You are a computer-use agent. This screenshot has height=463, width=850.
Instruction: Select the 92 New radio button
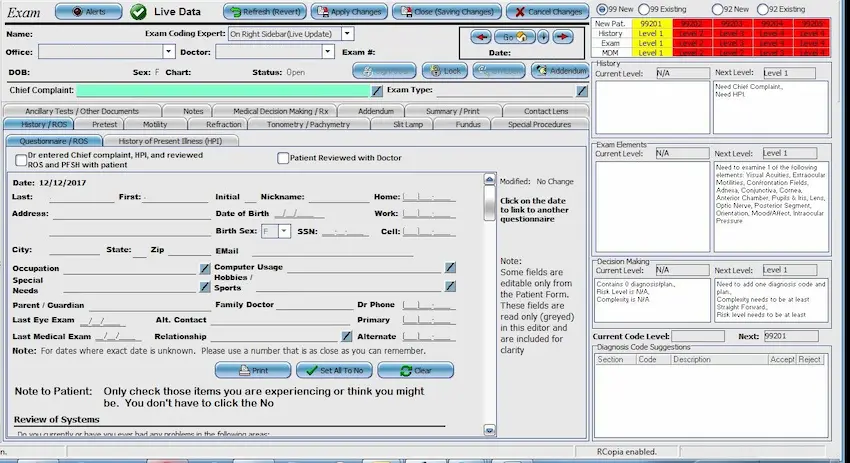tap(717, 9)
